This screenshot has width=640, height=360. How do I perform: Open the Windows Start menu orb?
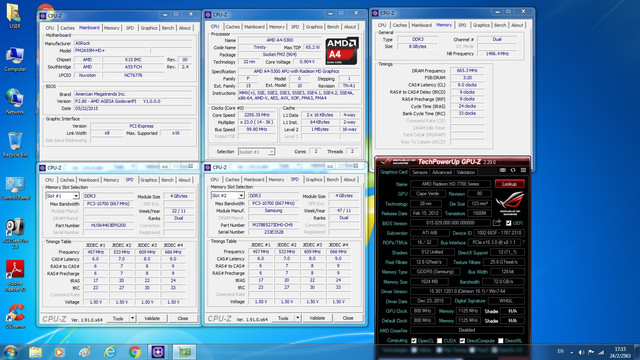click(x=11, y=352)
